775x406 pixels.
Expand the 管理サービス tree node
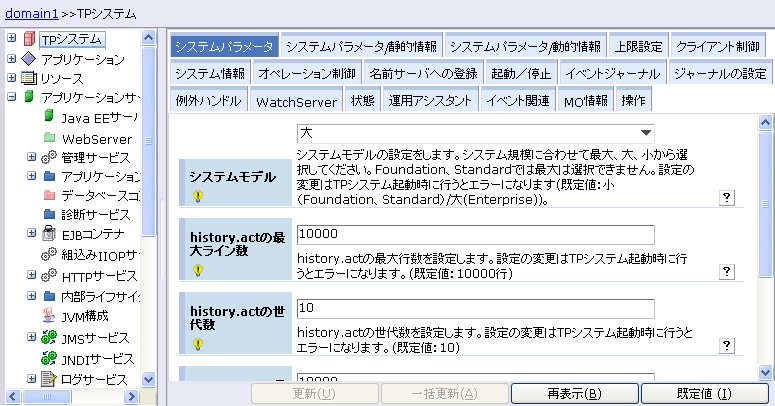31,157
